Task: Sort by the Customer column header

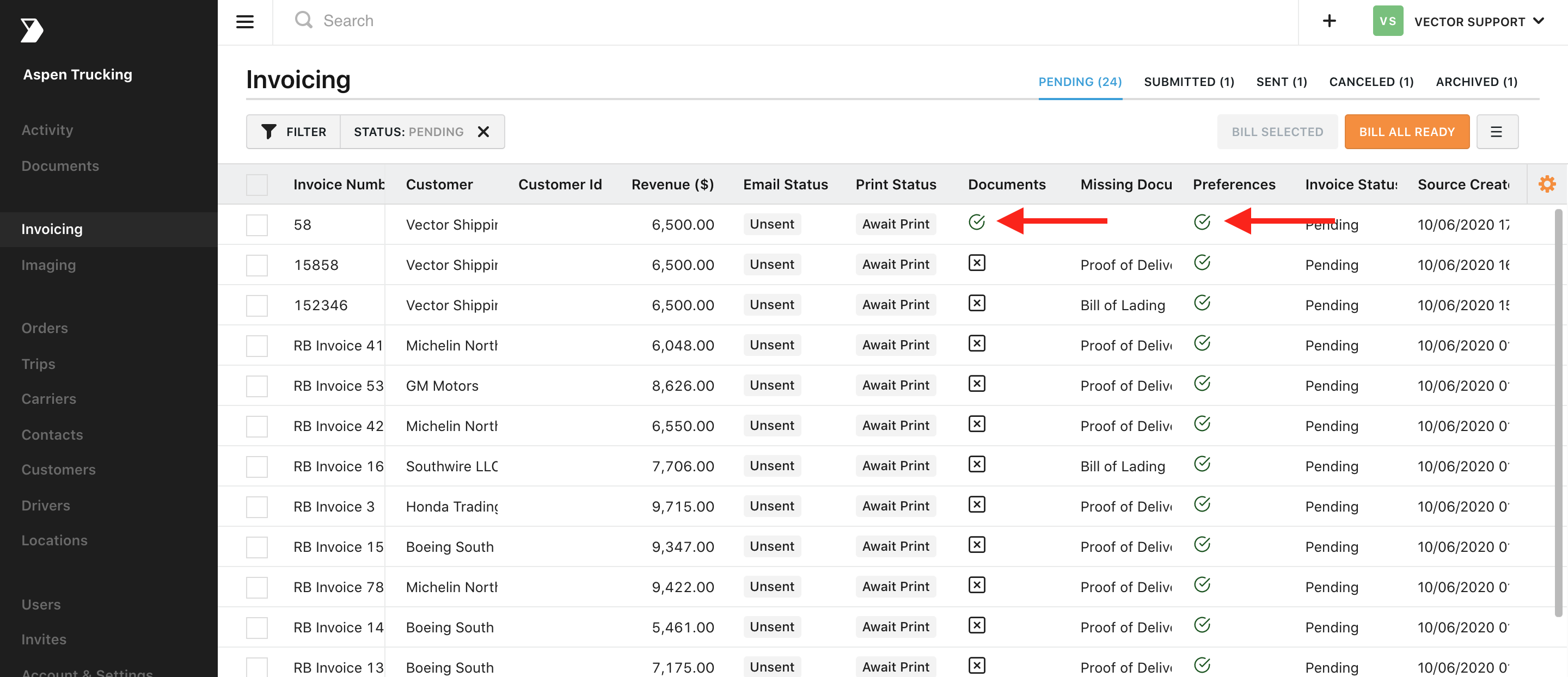Action: pos(439,184)
